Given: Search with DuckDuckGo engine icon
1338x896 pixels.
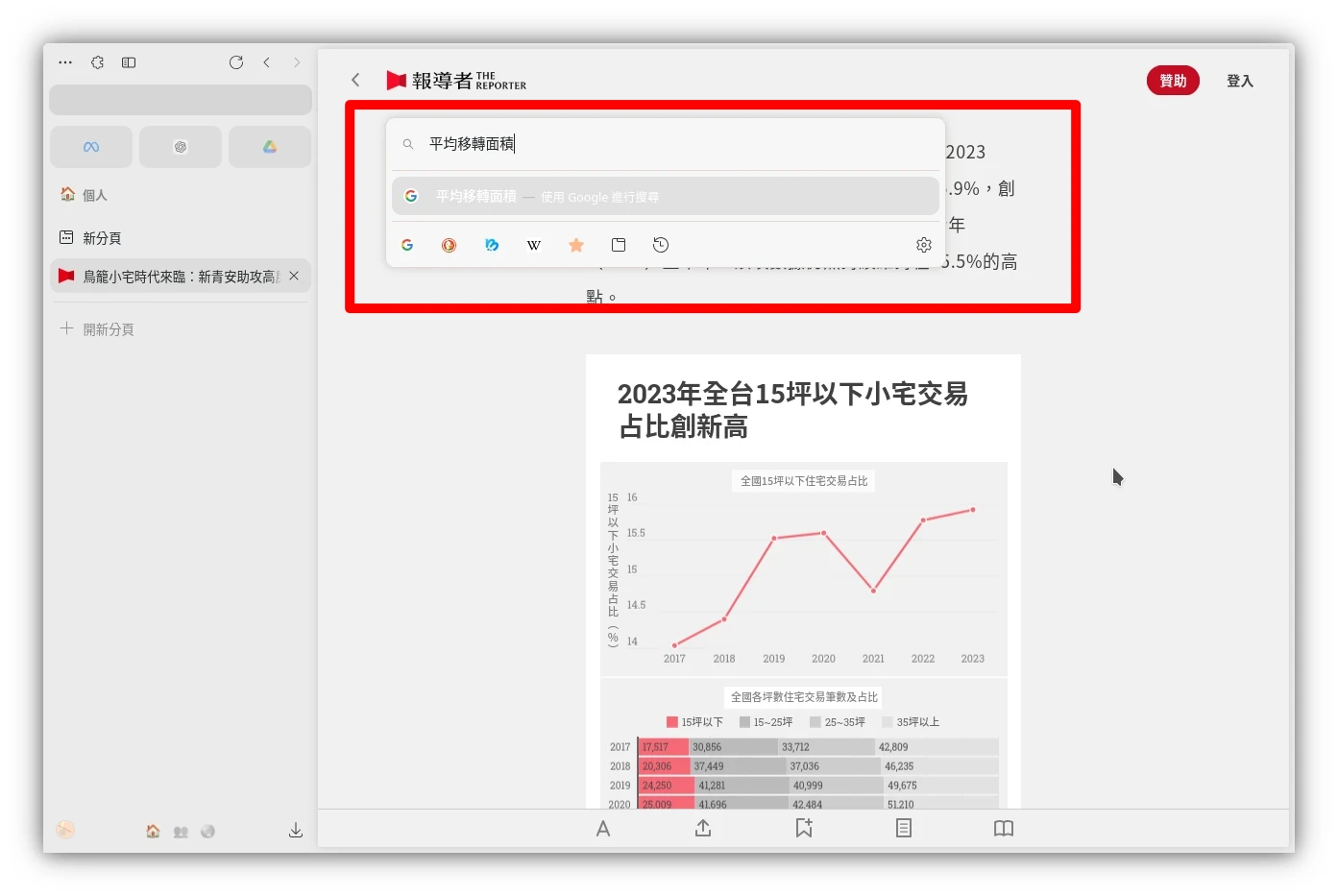Looking at the screenshot, I should click(449, 245).
